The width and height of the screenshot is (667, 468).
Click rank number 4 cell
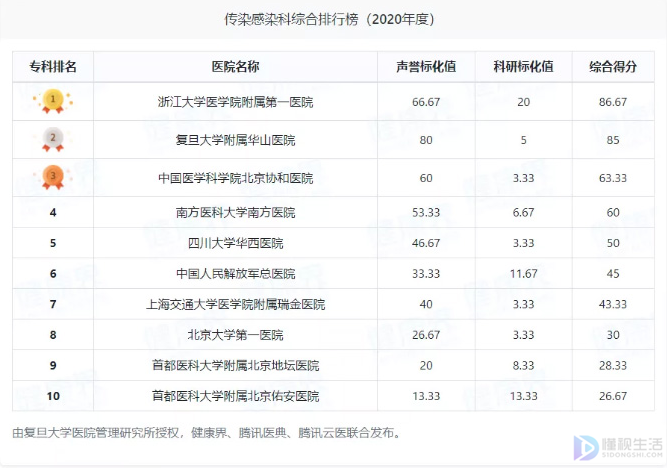[x=53, y=212]
